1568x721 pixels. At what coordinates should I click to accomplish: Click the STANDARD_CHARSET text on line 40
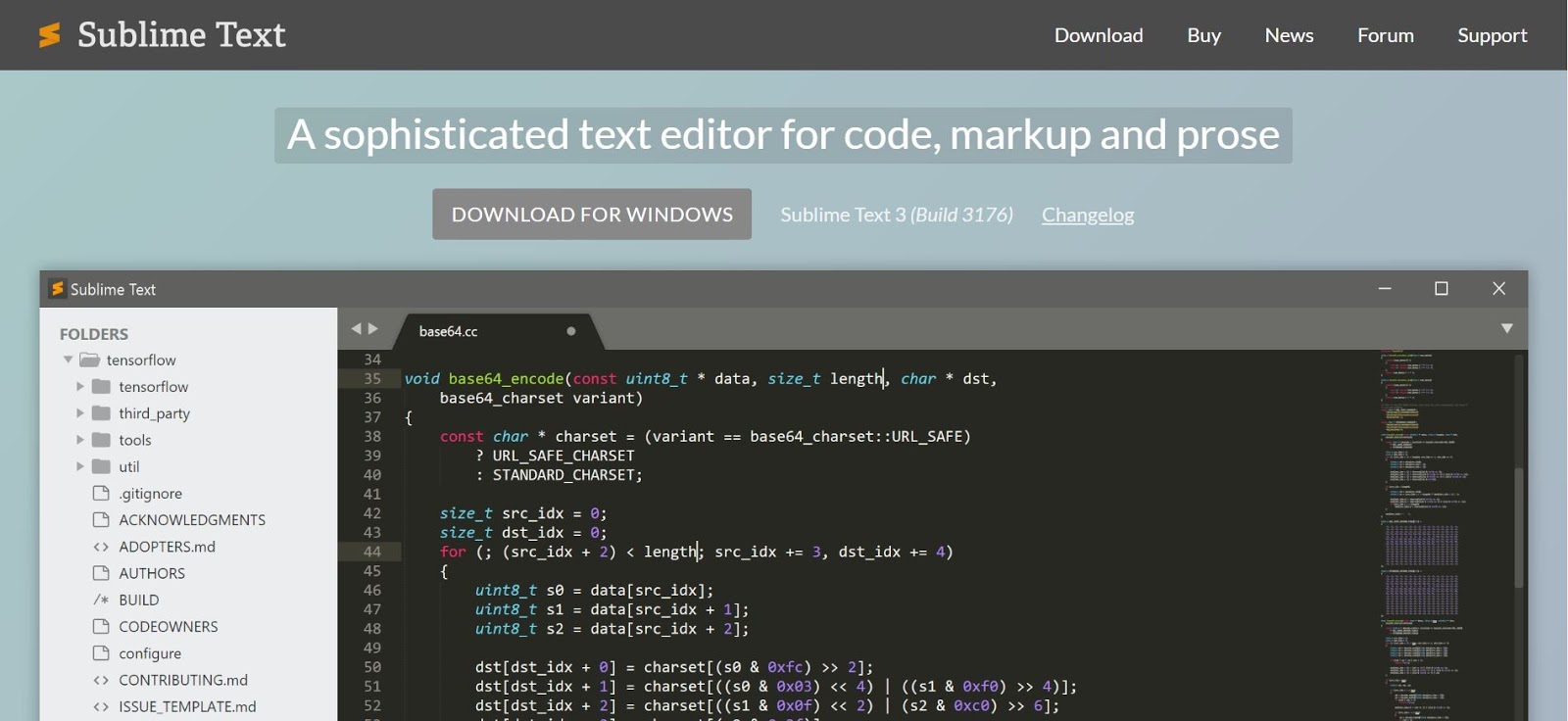click(563, 475)
